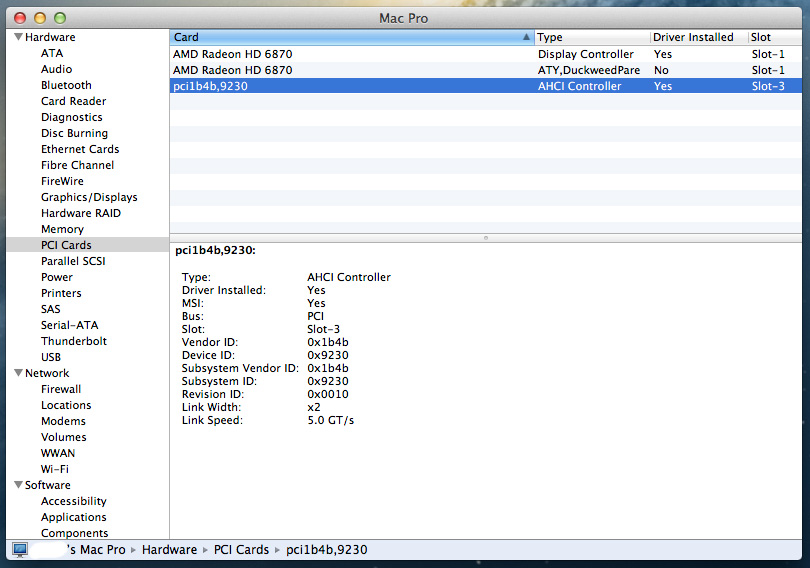Open Printers in the sidebar
The width and height of the screenshot is (810, 568).
61,293
